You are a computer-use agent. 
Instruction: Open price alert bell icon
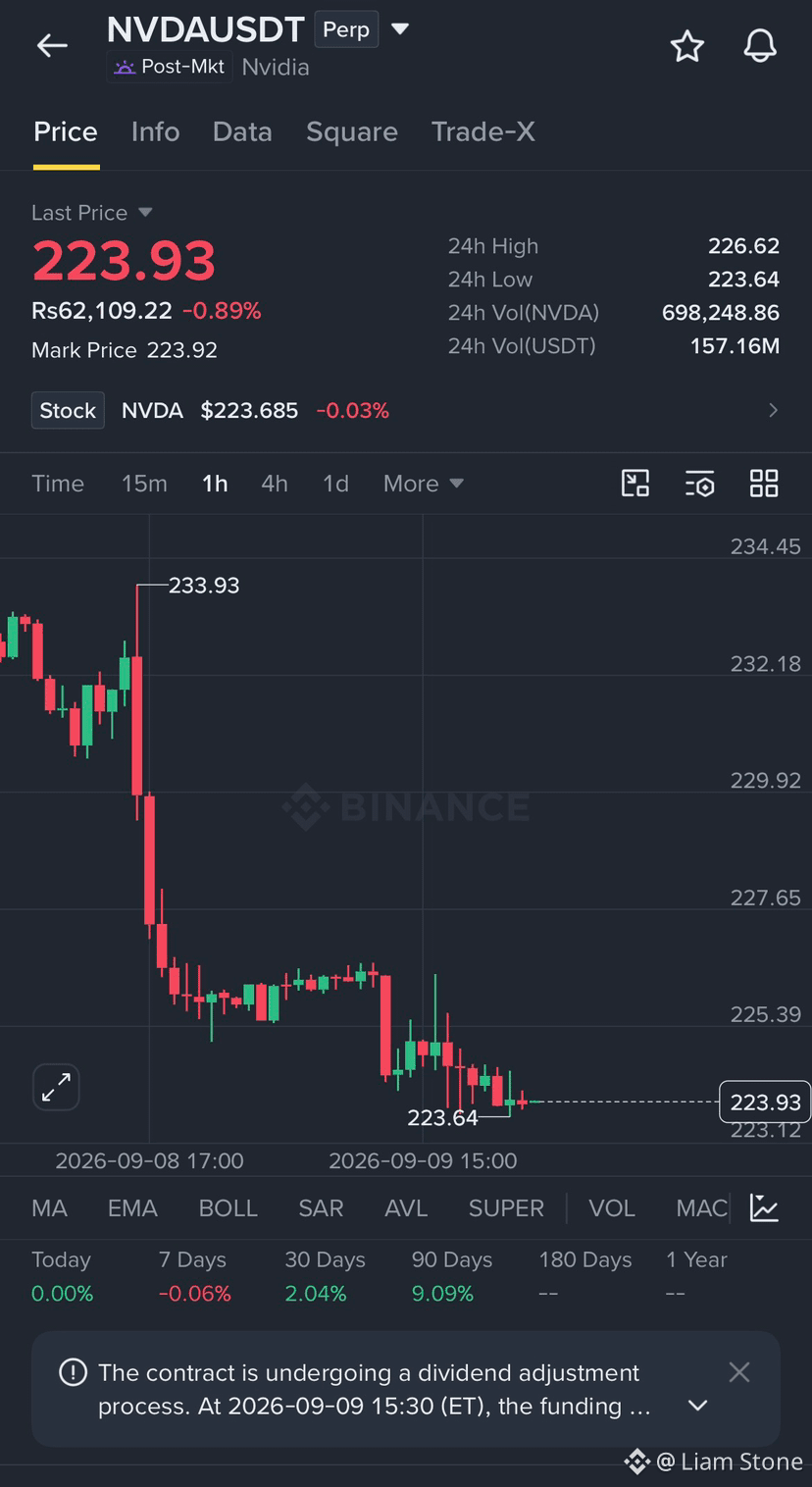760,46
